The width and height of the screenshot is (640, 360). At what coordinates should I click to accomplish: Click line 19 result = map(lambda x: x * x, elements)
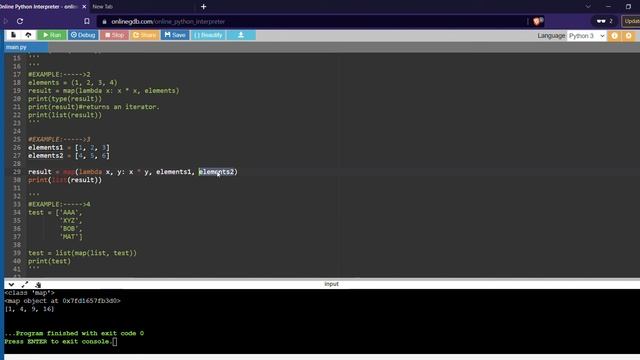pyautogui.click(x=104, y=91)
